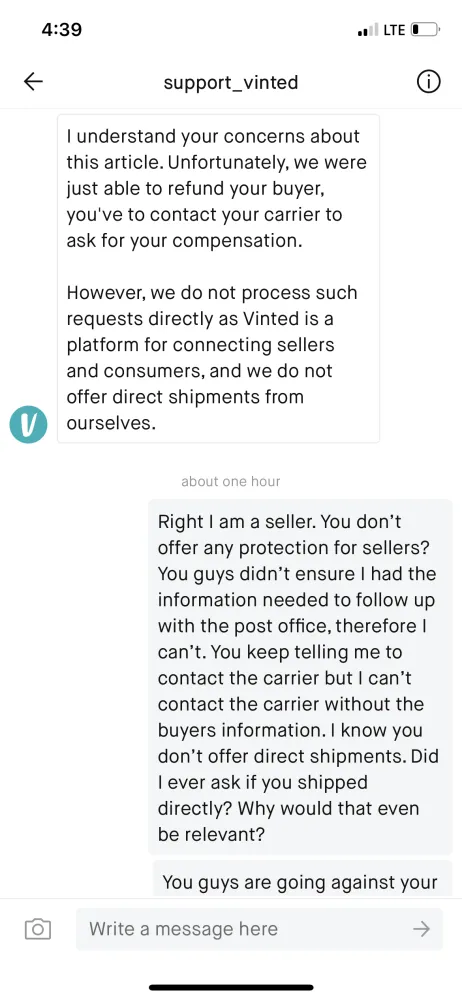The image size is (462, 1000).
Task: Open the camera to attach a photo
Action: click(38, 929)
